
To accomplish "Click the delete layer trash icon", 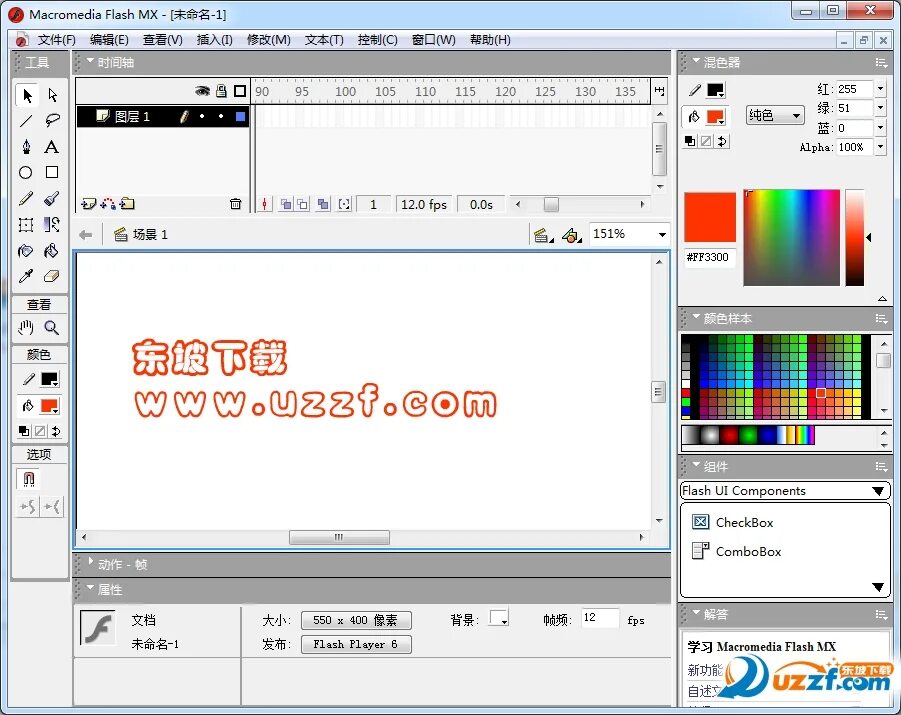I will (x=236, y=204).
